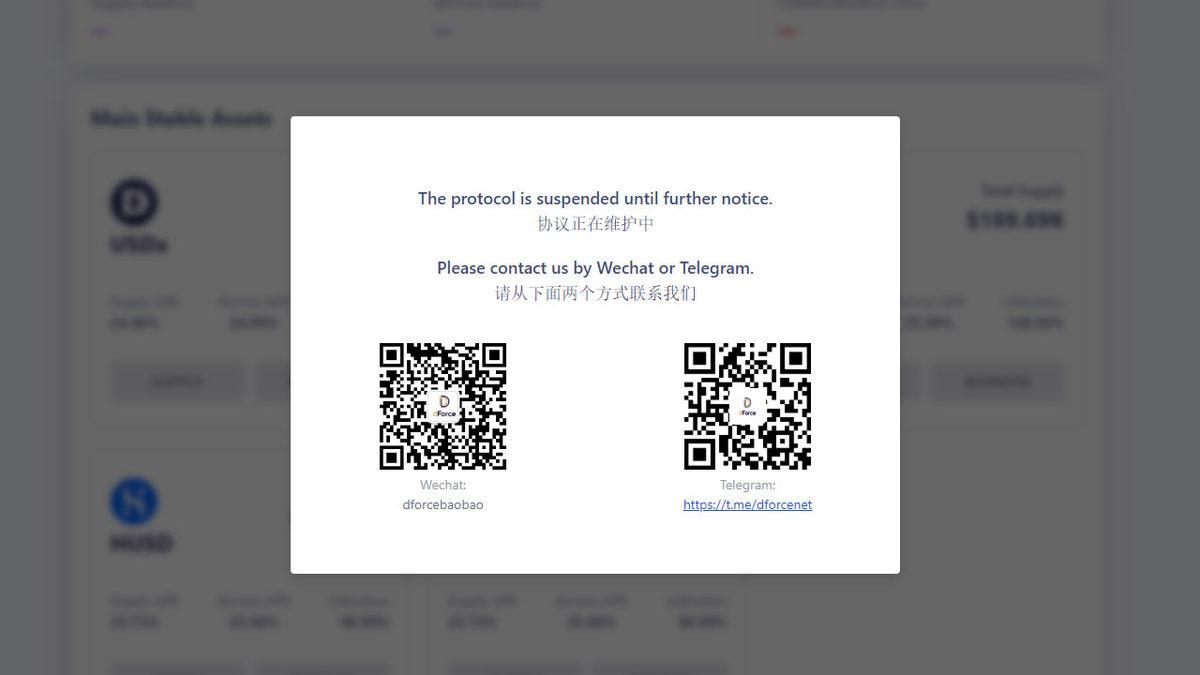Select the dforcebaobao Wechat ID text

pyautogui.click(x=443, y=505)
